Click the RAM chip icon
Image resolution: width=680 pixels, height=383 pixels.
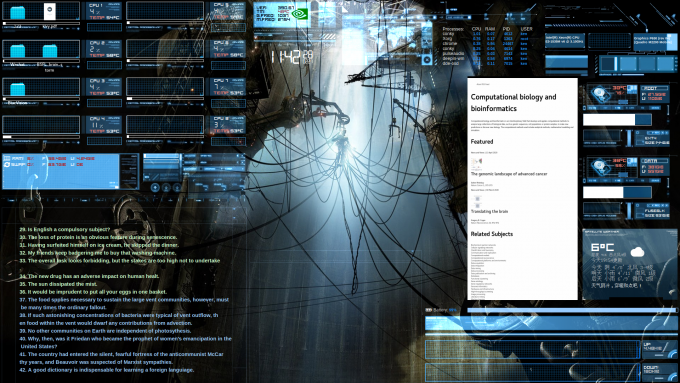click(7, 159)
